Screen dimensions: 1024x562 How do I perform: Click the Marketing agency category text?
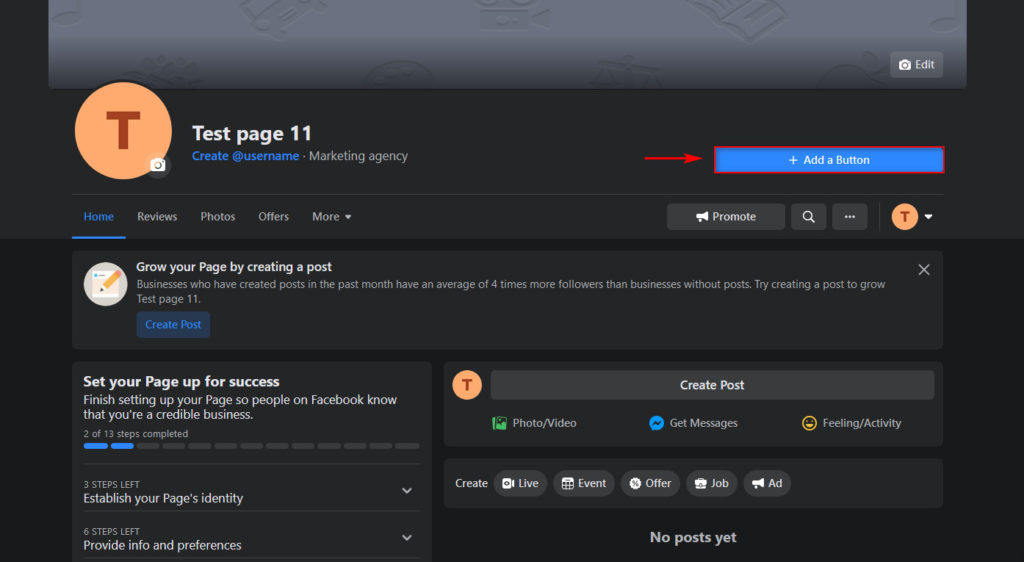click(x=359, y=156)
